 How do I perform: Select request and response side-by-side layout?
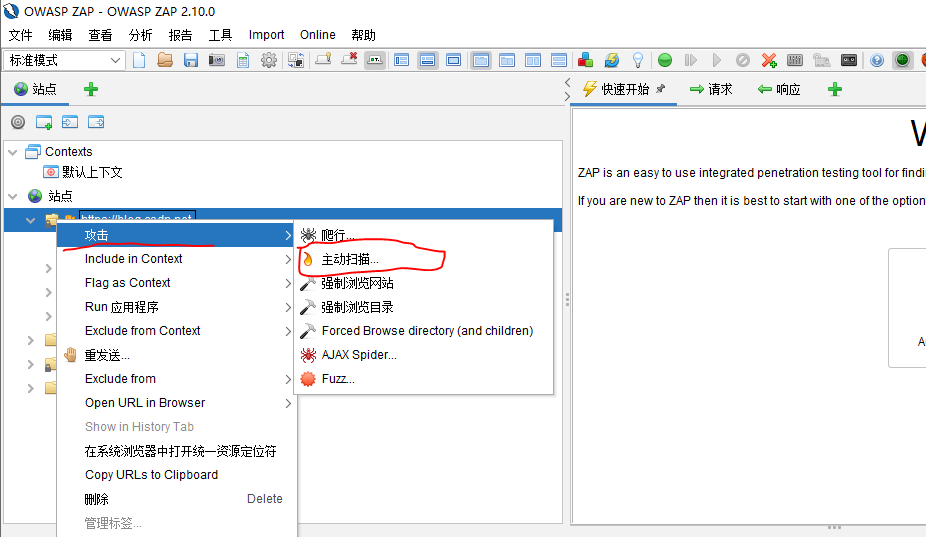[533, 60]
